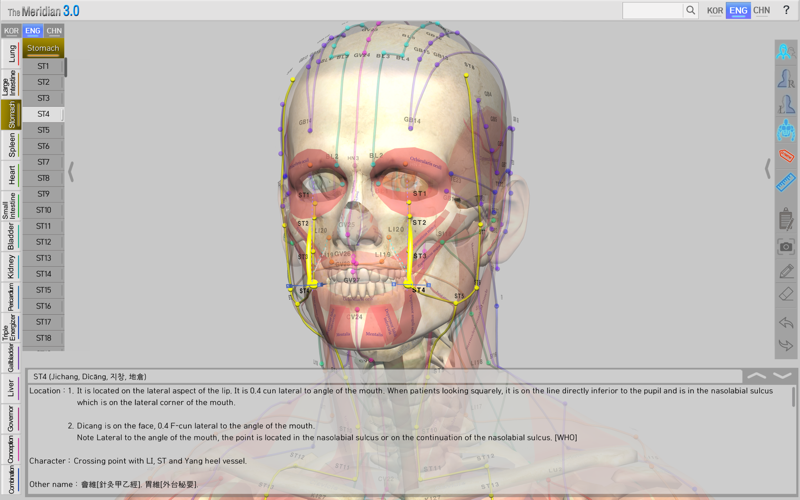The width and height of the screenshot is (800, 500).
Task: Open the Governor vessel tab
Action: point(11,418)
